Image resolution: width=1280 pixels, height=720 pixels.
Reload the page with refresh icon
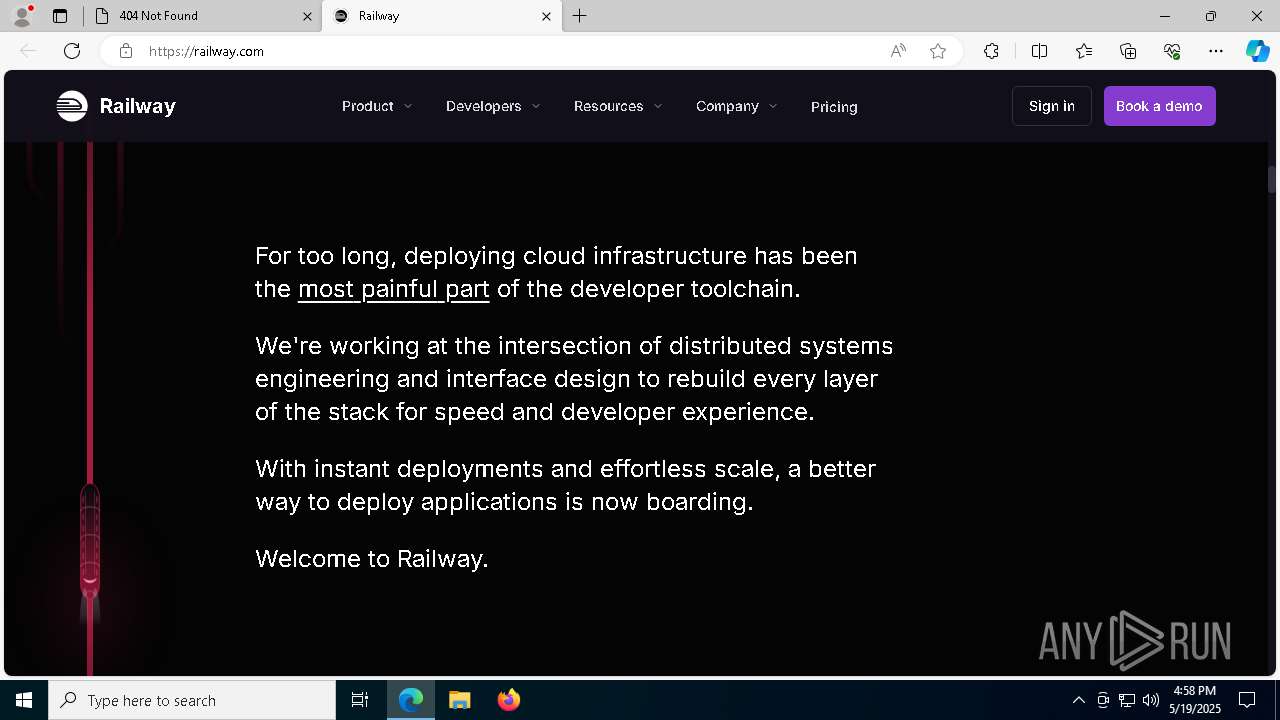[x=72, y=51]
